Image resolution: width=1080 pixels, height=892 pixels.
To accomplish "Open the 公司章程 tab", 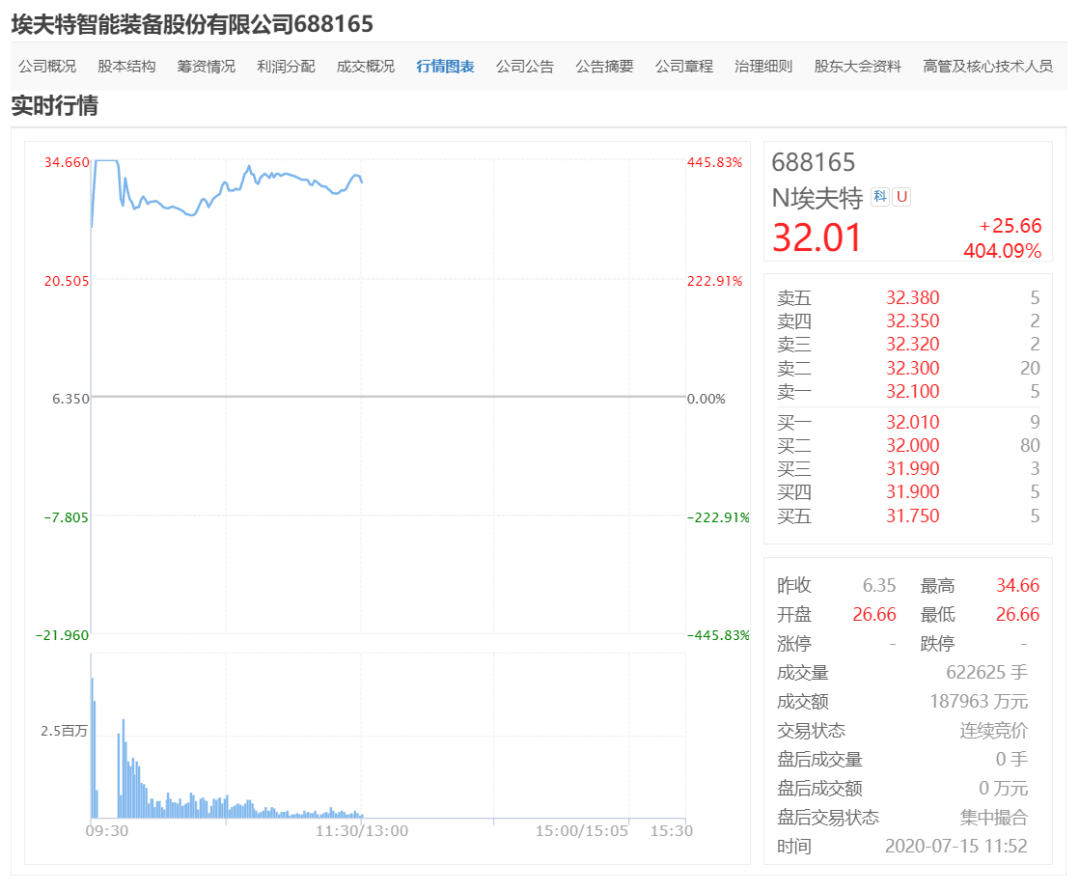I will (684, 67).
